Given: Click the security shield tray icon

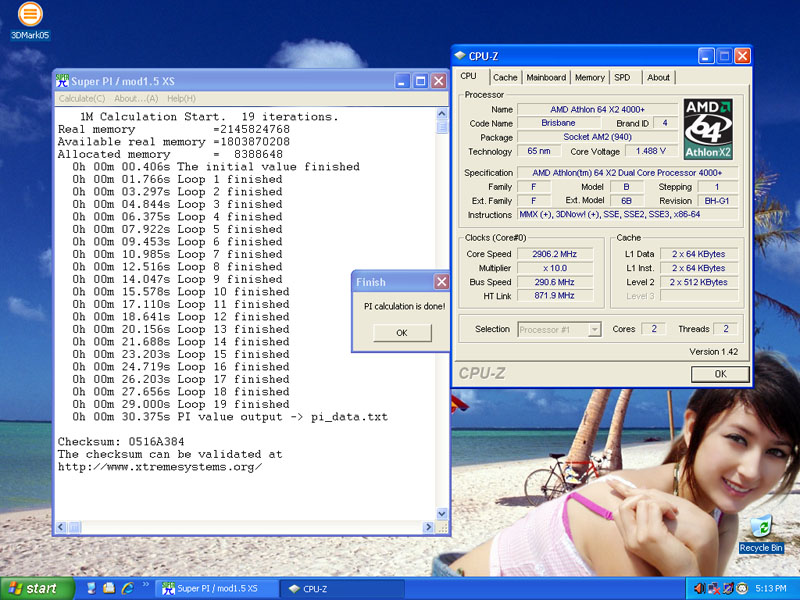Looking at the screenshot, I should coord(728,589).
